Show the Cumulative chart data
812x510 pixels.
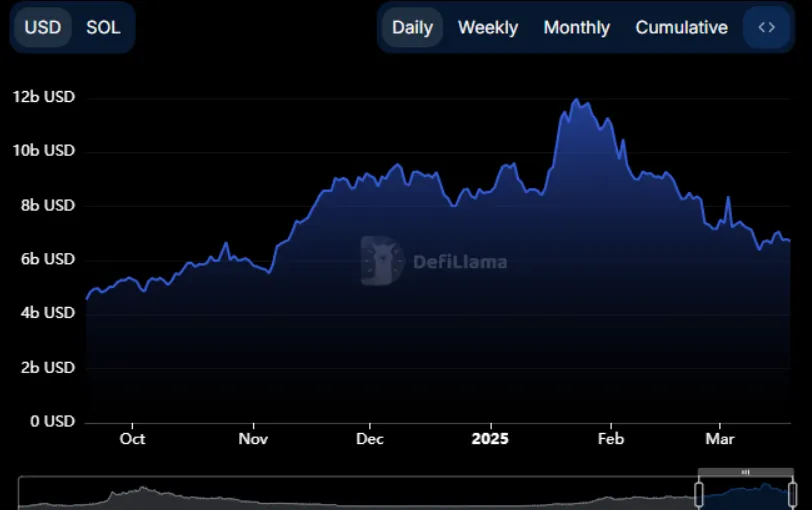point(681,27)
